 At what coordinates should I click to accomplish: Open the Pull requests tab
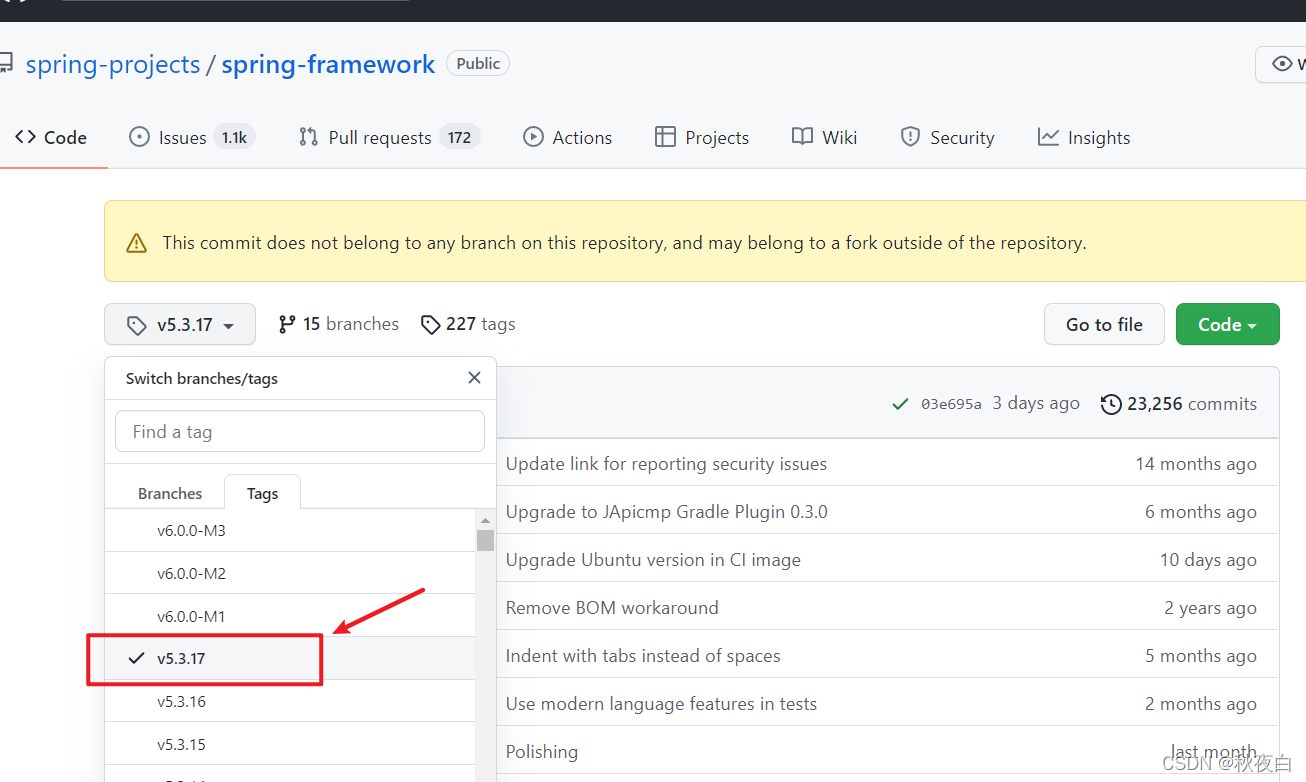tap(389, 137)
